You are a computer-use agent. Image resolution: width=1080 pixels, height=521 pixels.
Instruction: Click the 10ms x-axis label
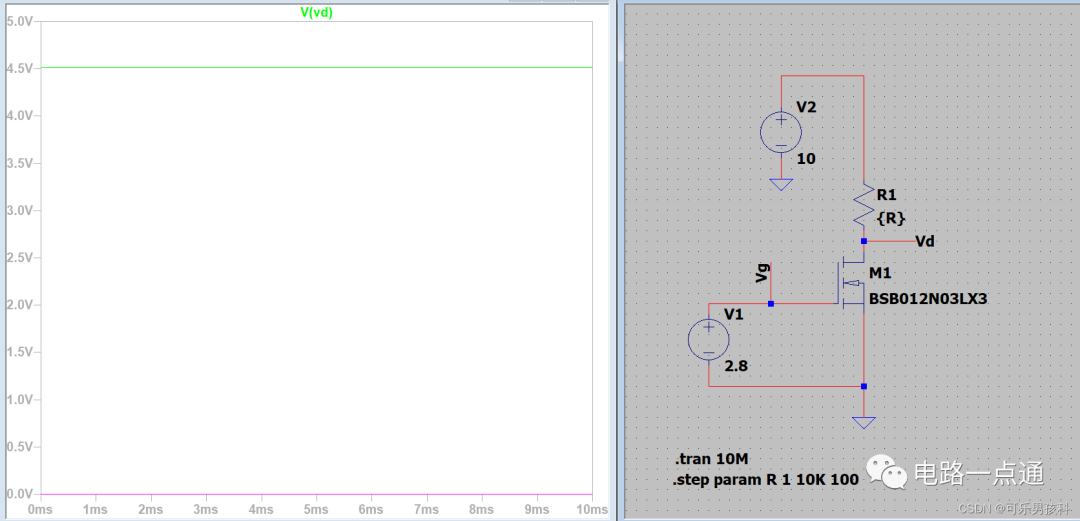point(592,509)
